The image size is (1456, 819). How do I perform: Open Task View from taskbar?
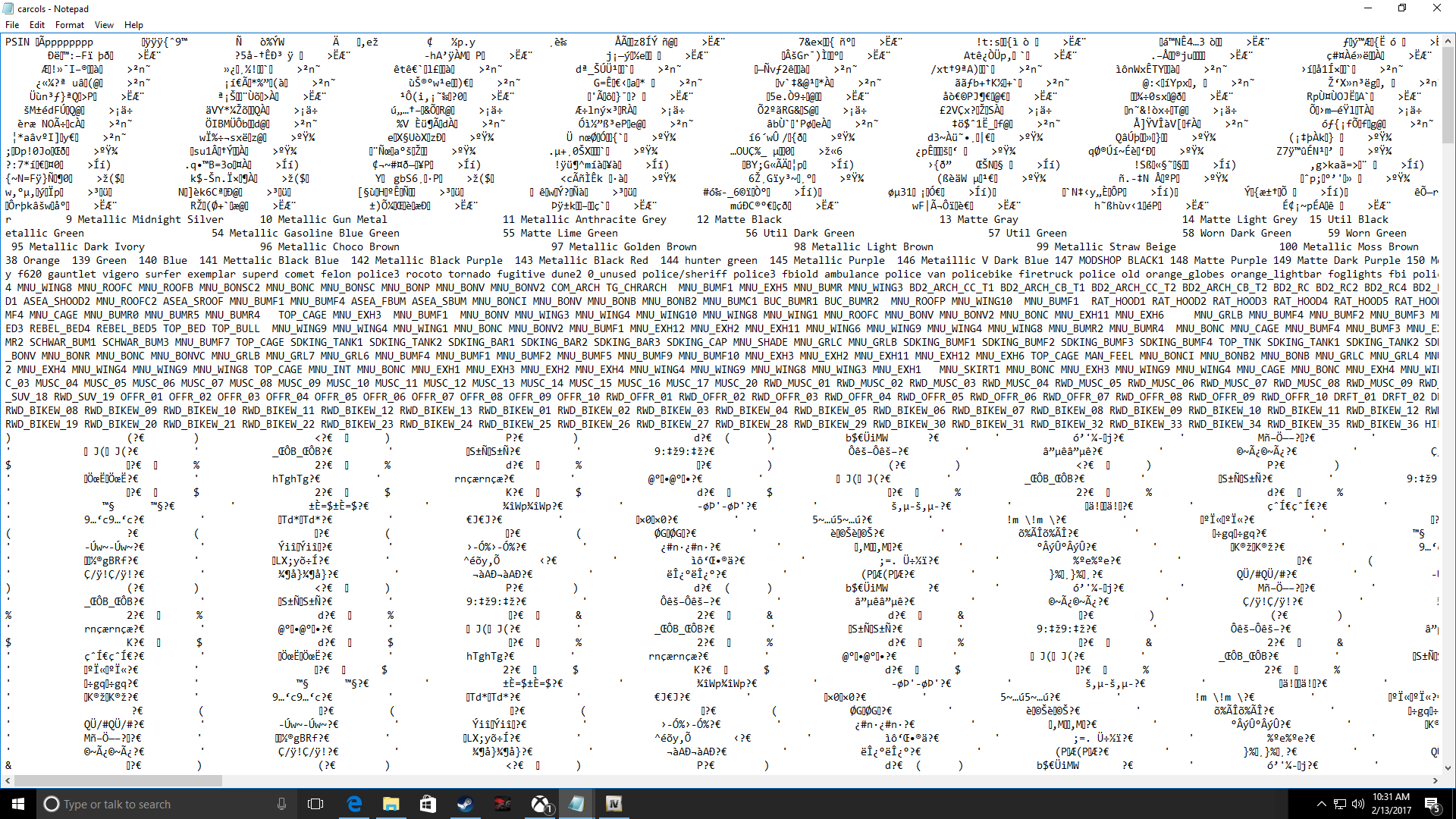pos(315,804)
